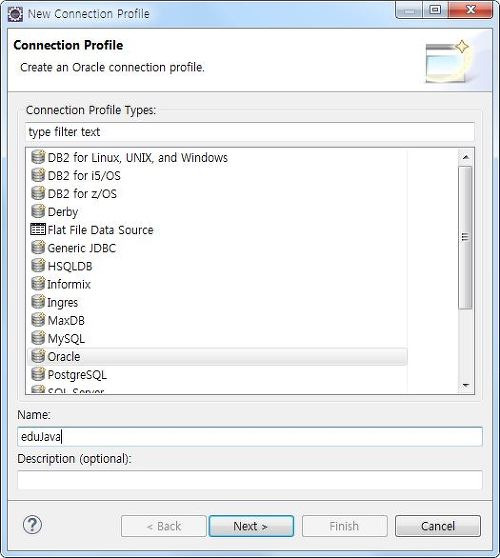Select MaxDB in the types list
This screenshot has width=500, height=558.
click(x=66, y=321)
